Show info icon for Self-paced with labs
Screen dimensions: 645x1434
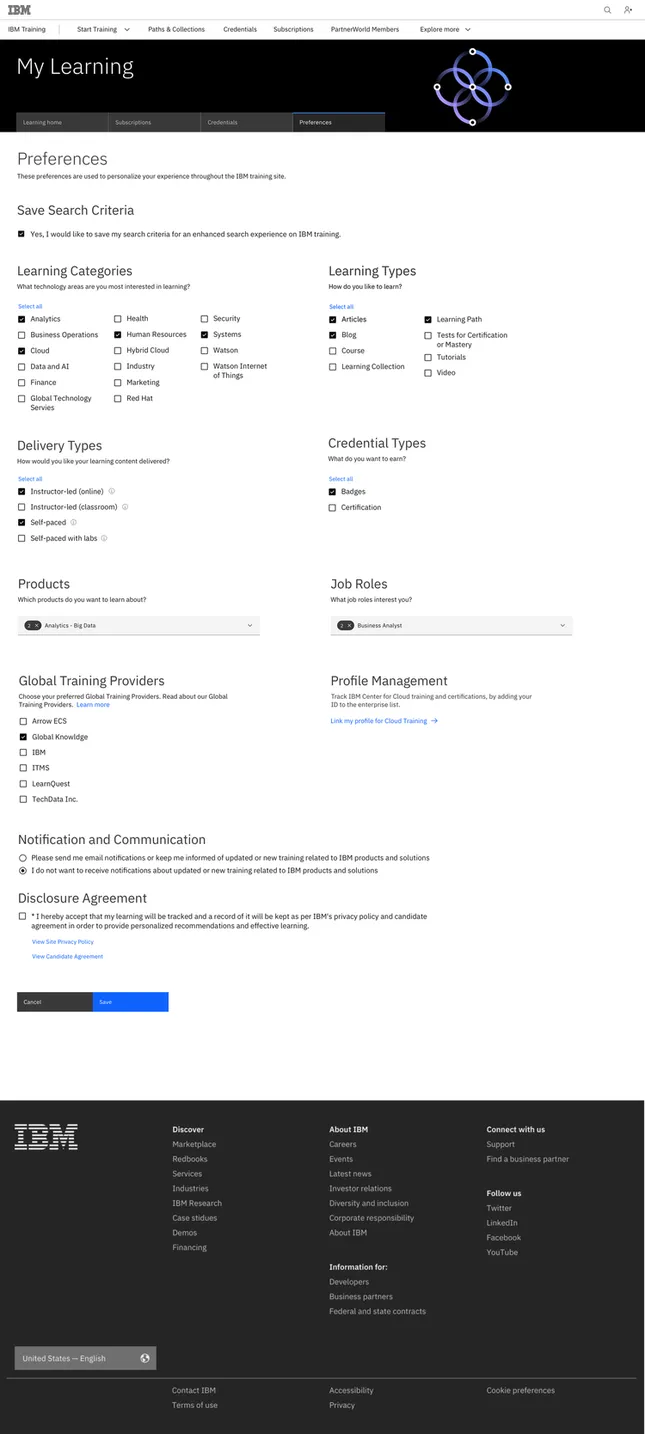pos(104,538)
